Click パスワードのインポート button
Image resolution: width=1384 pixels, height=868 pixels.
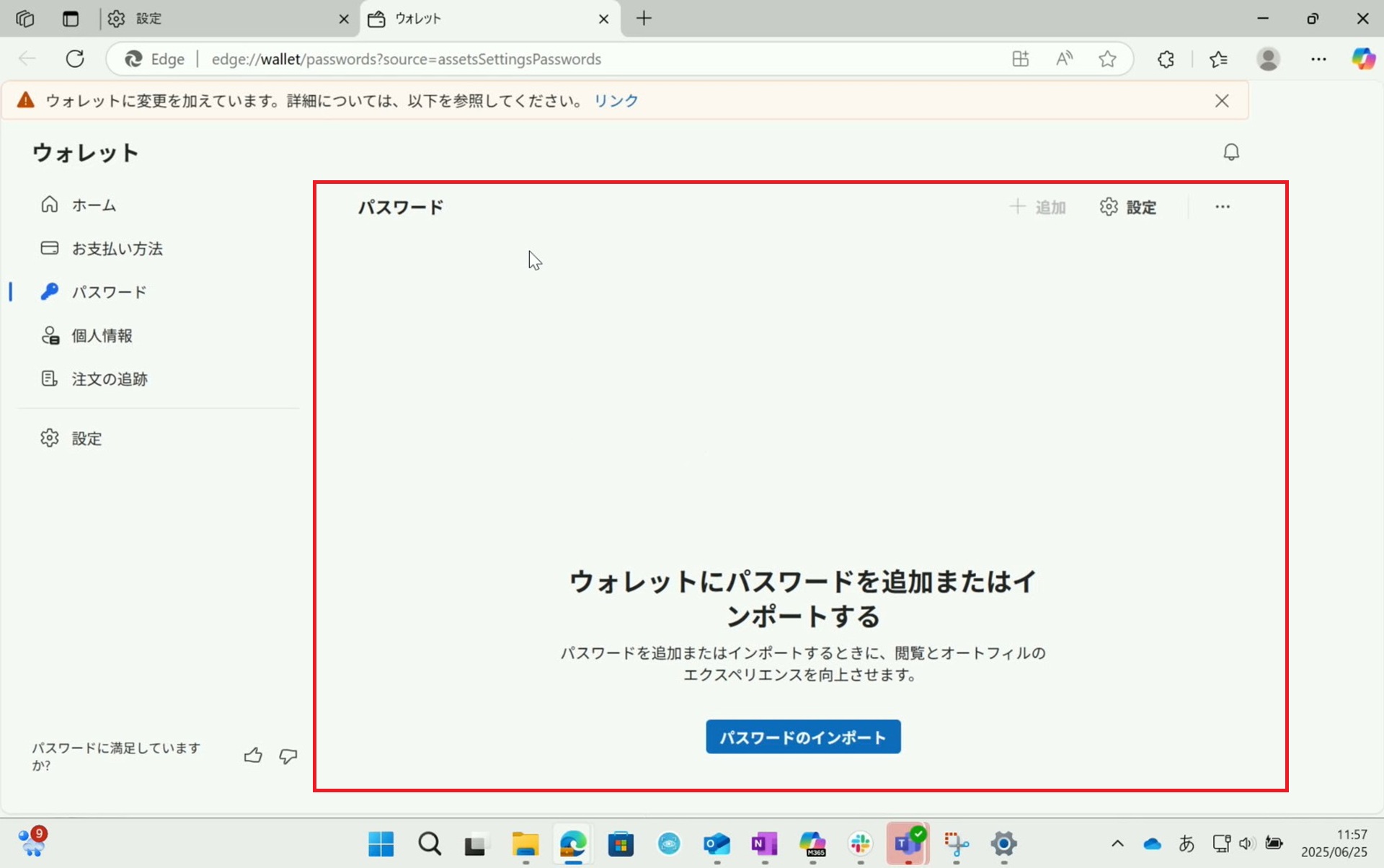(x=803, y=737)
